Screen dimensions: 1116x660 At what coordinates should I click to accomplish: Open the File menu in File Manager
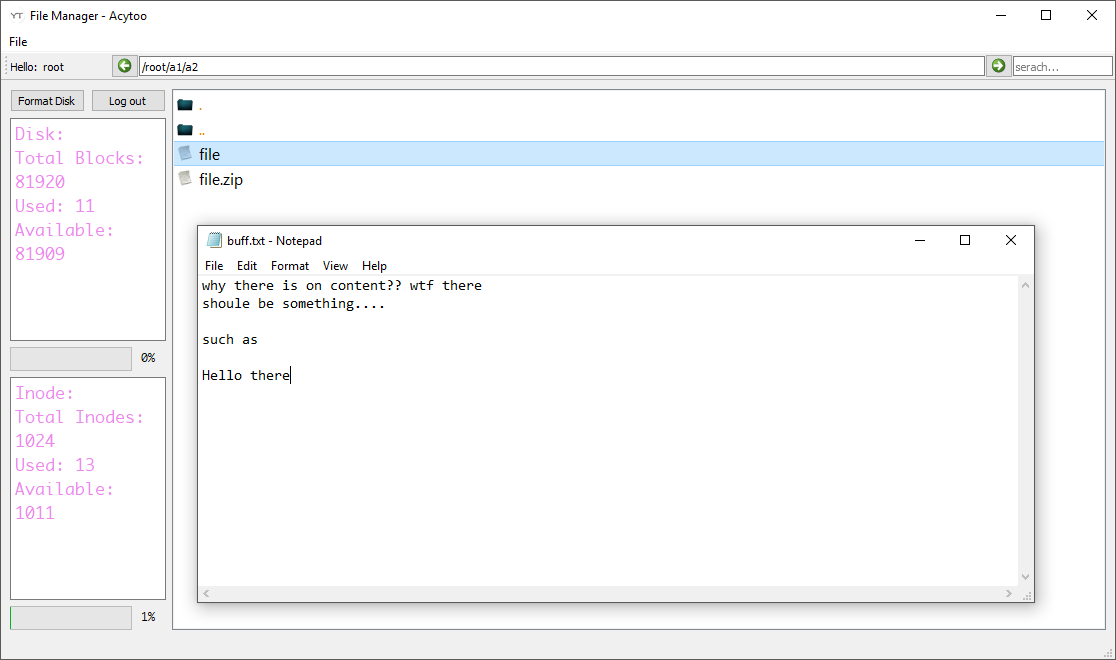(18, 41)
